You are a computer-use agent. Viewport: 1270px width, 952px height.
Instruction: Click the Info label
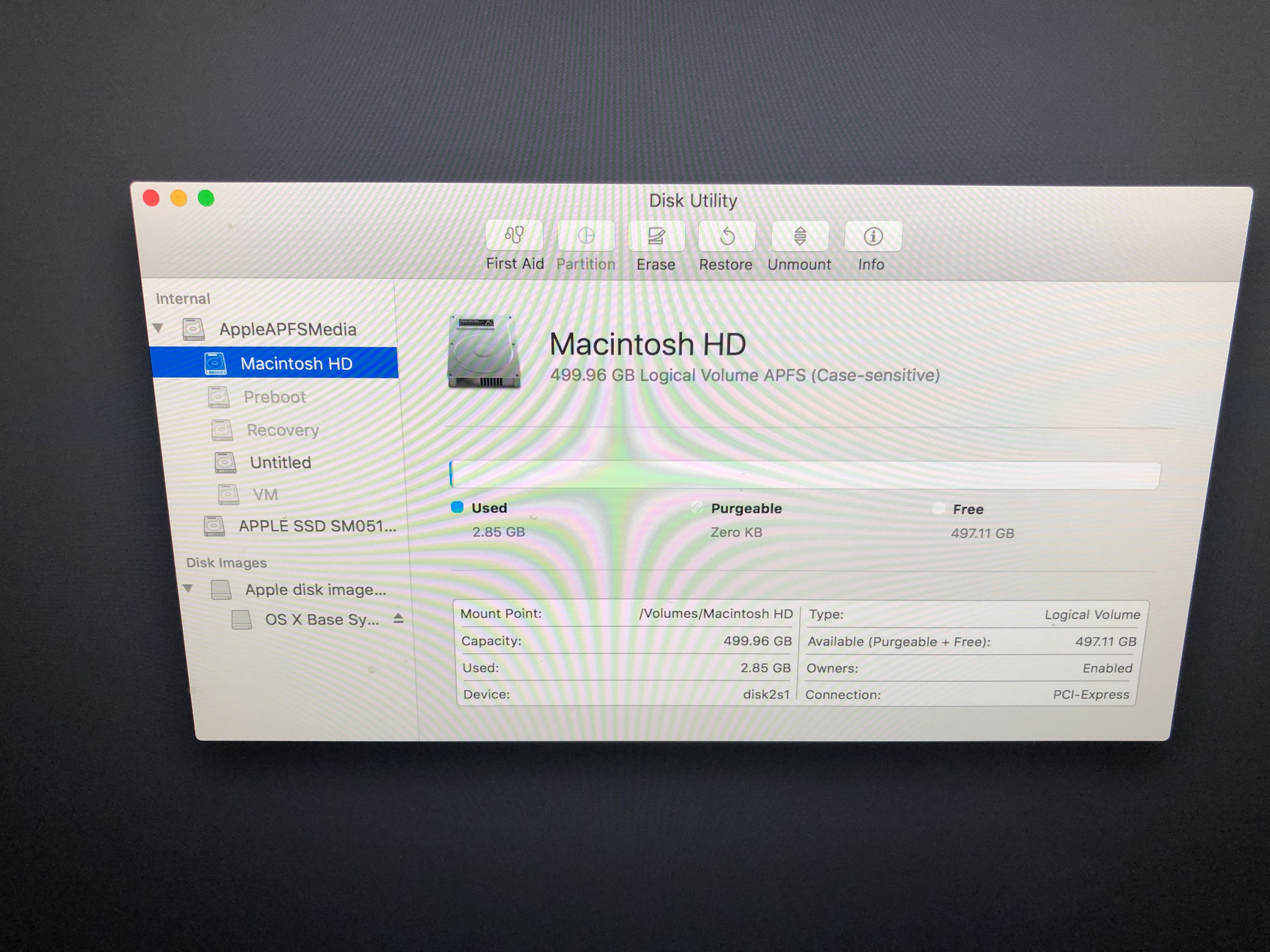coord(871,264)
